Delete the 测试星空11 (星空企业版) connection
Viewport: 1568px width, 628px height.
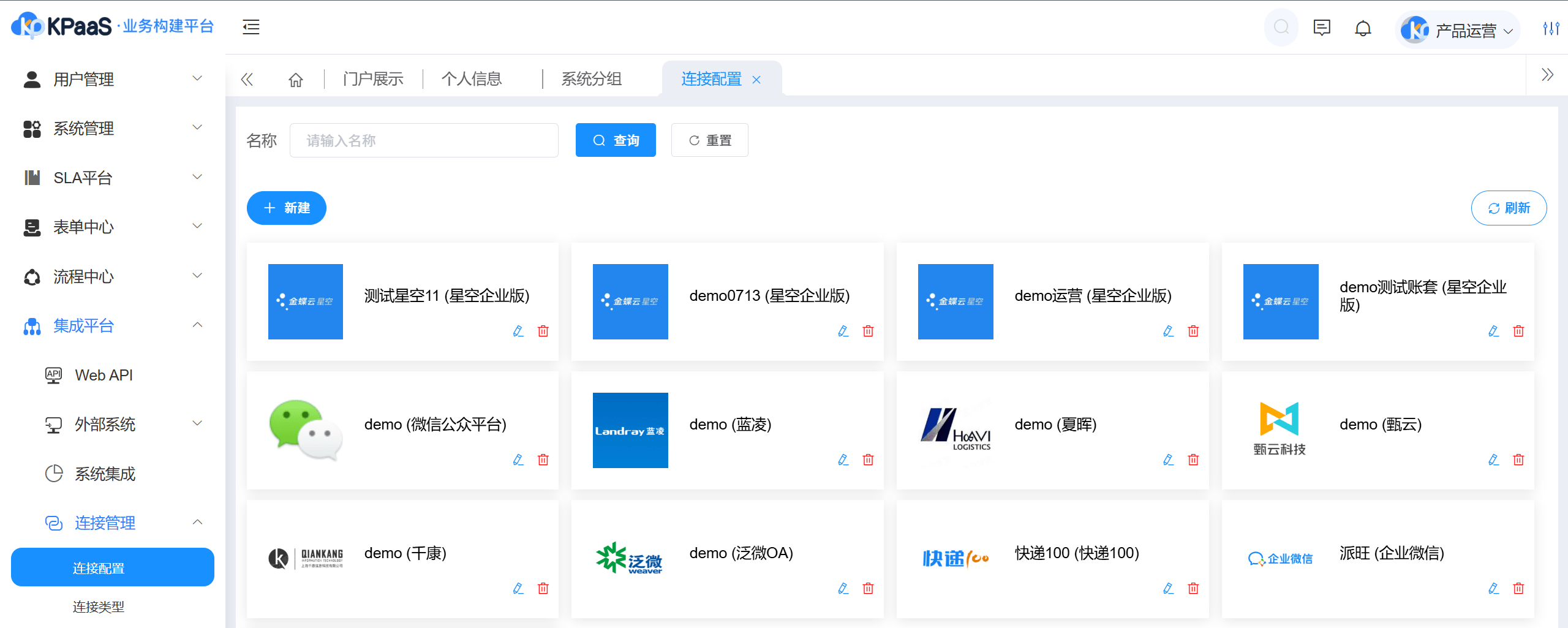coord(543,331)
